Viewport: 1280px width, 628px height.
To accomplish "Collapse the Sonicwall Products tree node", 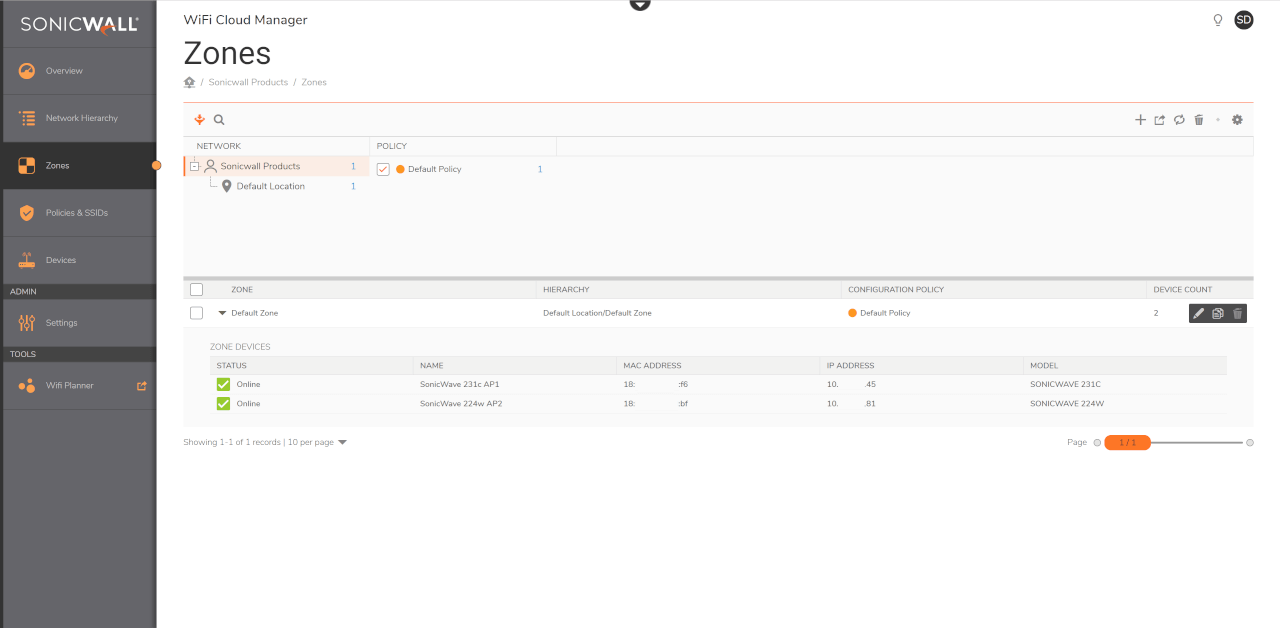I will pyautogui.click(x=195, y=166).
